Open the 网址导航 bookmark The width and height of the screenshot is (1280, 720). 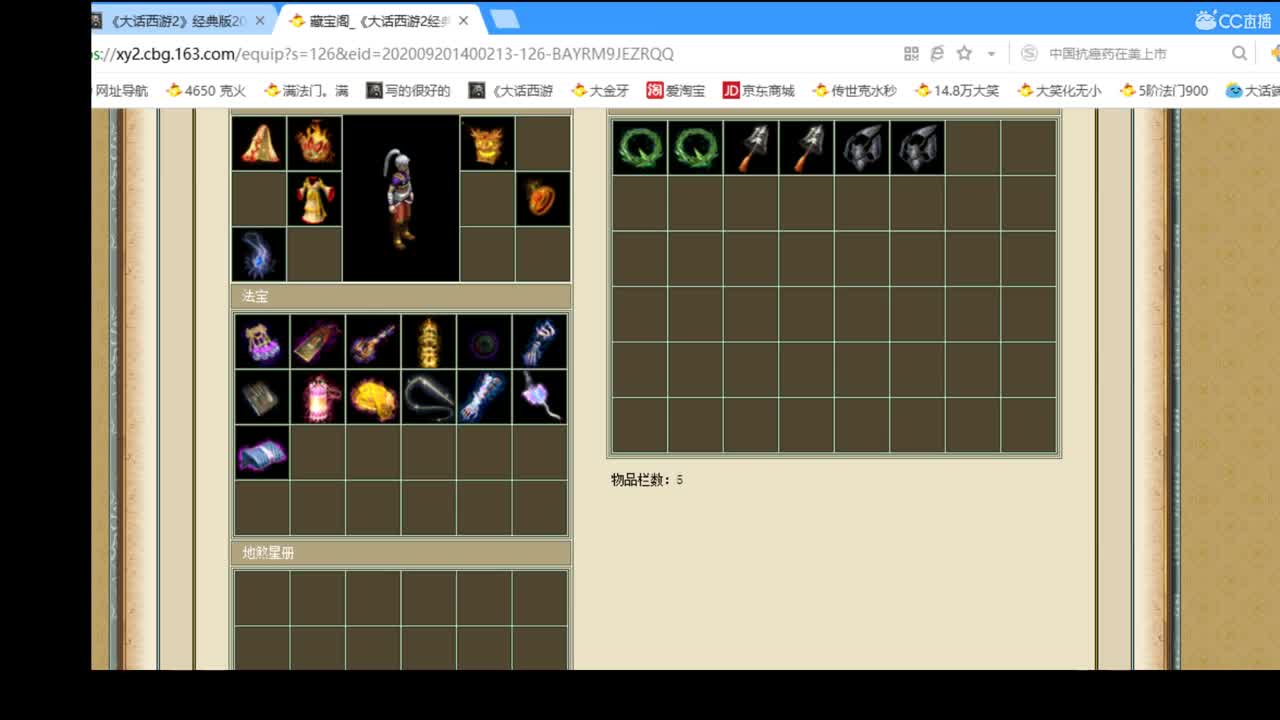[121, 91]
